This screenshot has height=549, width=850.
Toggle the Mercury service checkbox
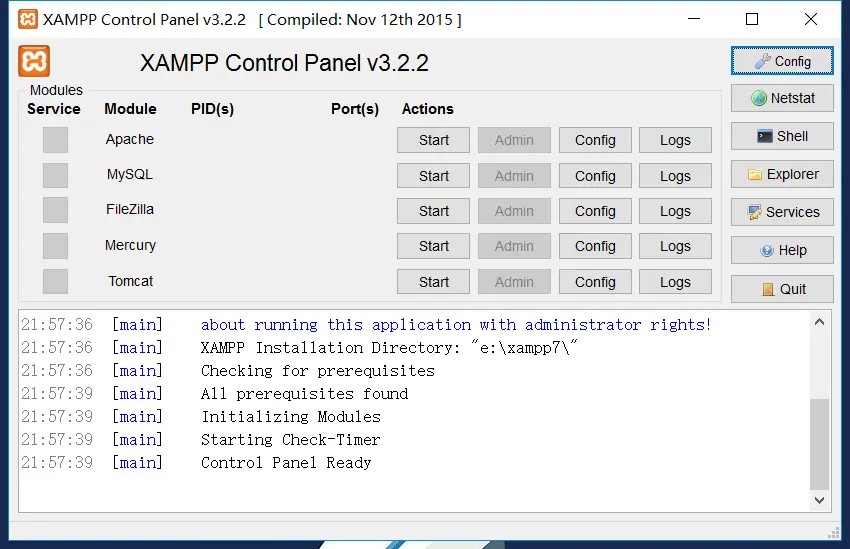click(x=55, y=246)
